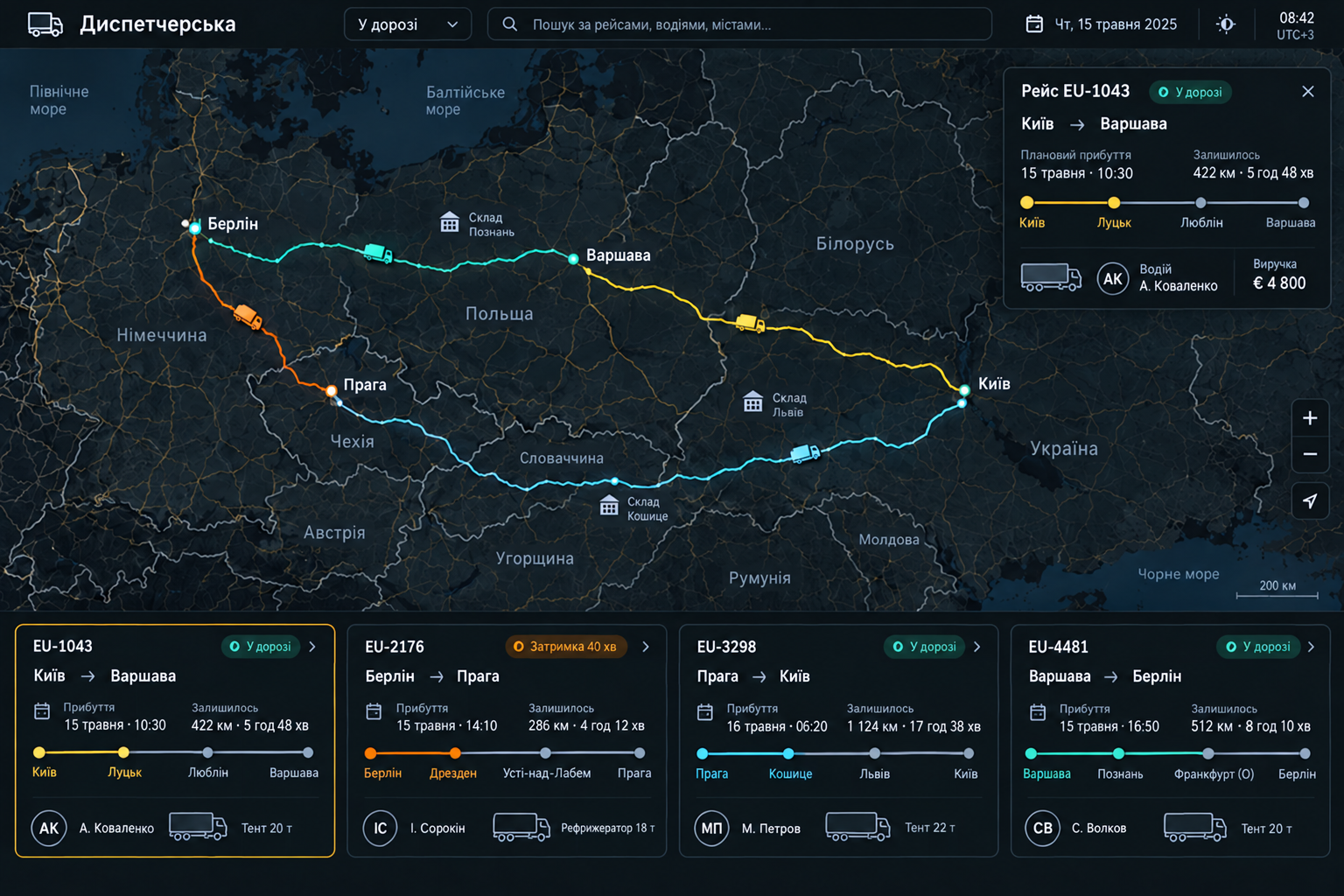Click the truck logo next to Диспетчерська
This screenshot has height=896, width=1344.
click(x=45, y=24)
